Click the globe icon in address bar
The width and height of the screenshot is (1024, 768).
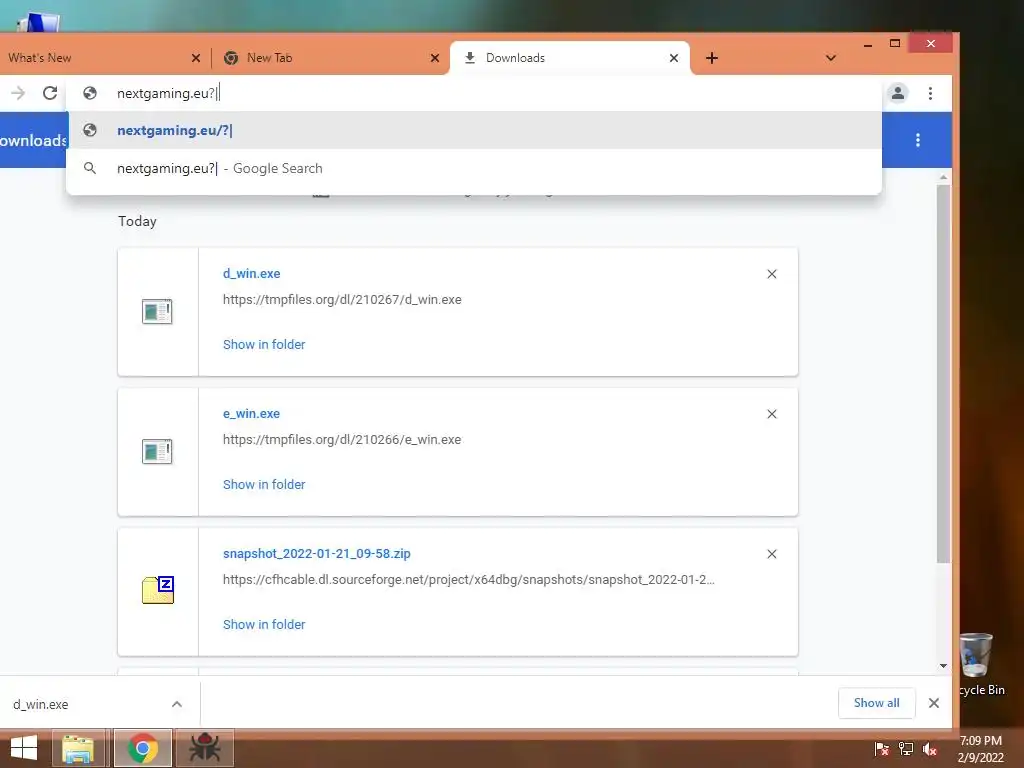point(90,93)
